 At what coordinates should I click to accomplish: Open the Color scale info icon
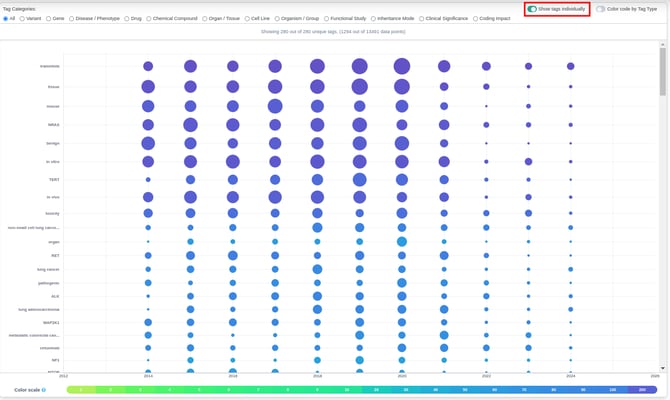click(x=44, y=390)
